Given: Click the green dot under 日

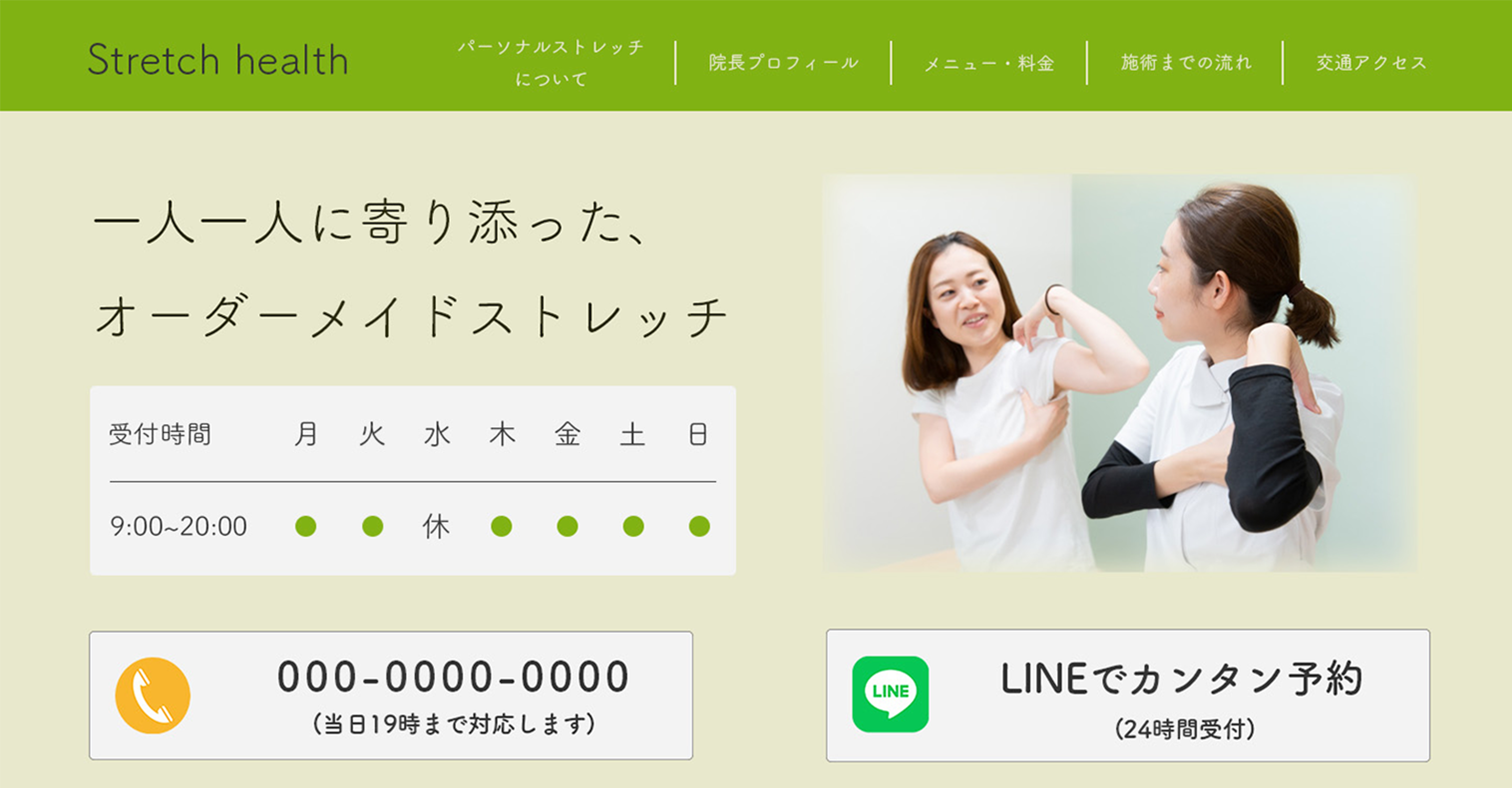Looking at the screenshot, I should (699, 526).
